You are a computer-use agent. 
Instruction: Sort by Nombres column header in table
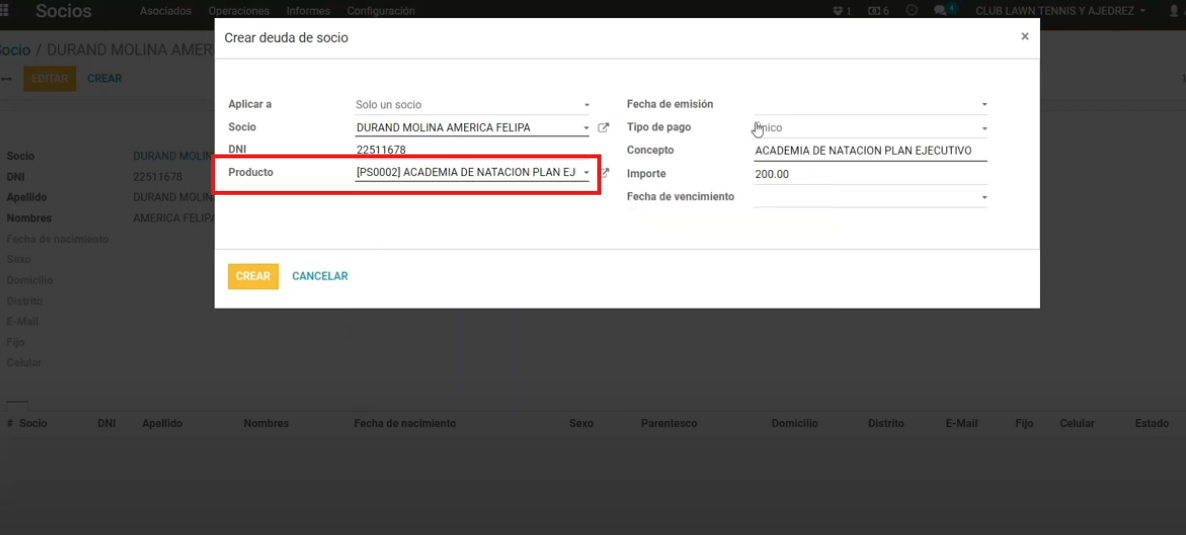click(x=266, y=423)
